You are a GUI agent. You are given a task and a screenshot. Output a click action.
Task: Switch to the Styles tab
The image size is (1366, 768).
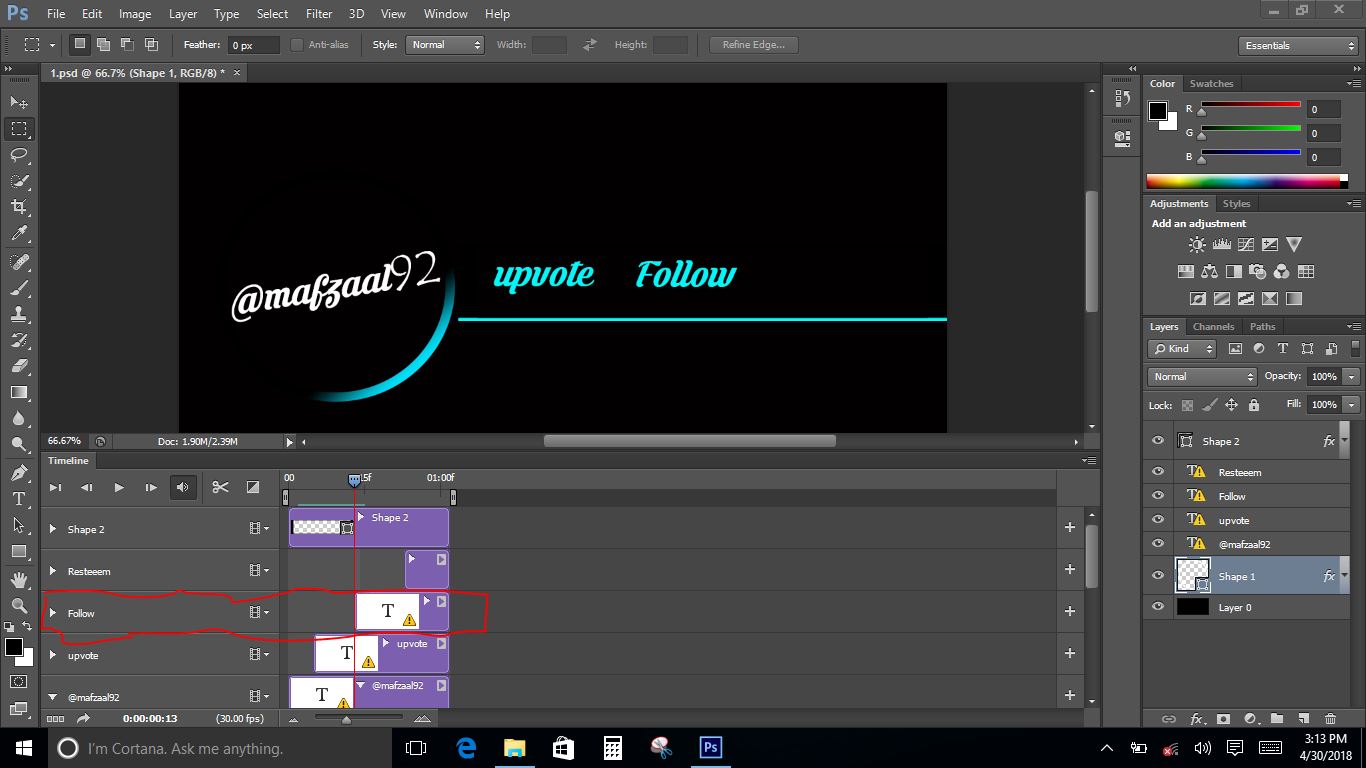point(1237,204)
